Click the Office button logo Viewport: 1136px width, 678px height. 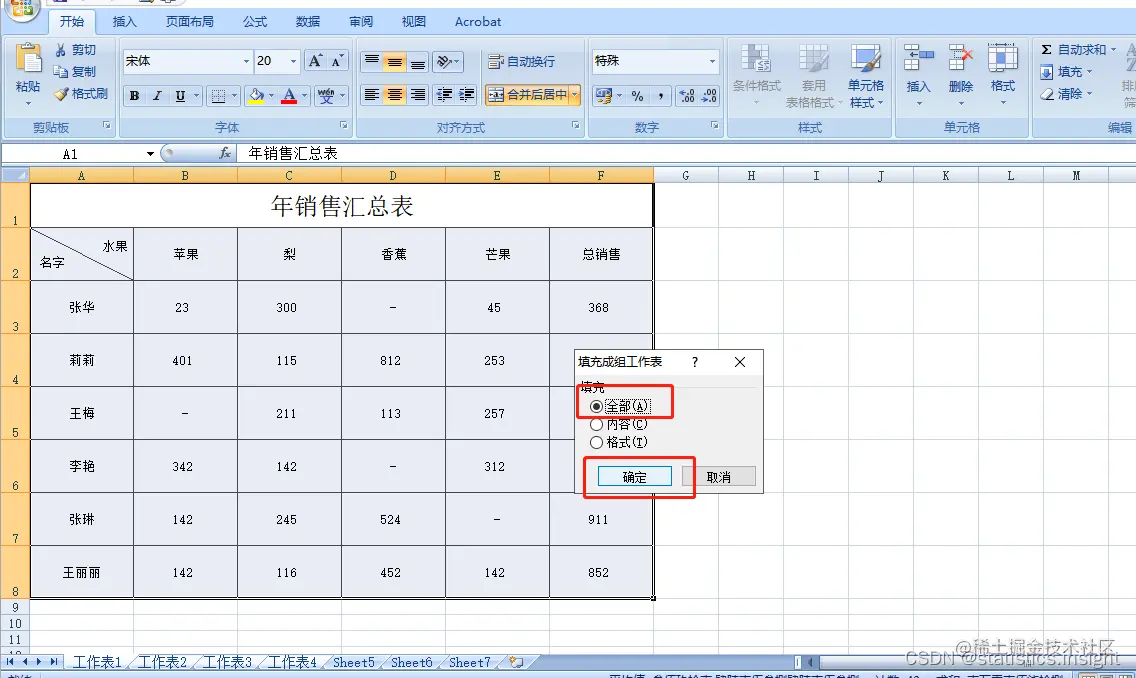pyautogui.click(x=22, y=9)
